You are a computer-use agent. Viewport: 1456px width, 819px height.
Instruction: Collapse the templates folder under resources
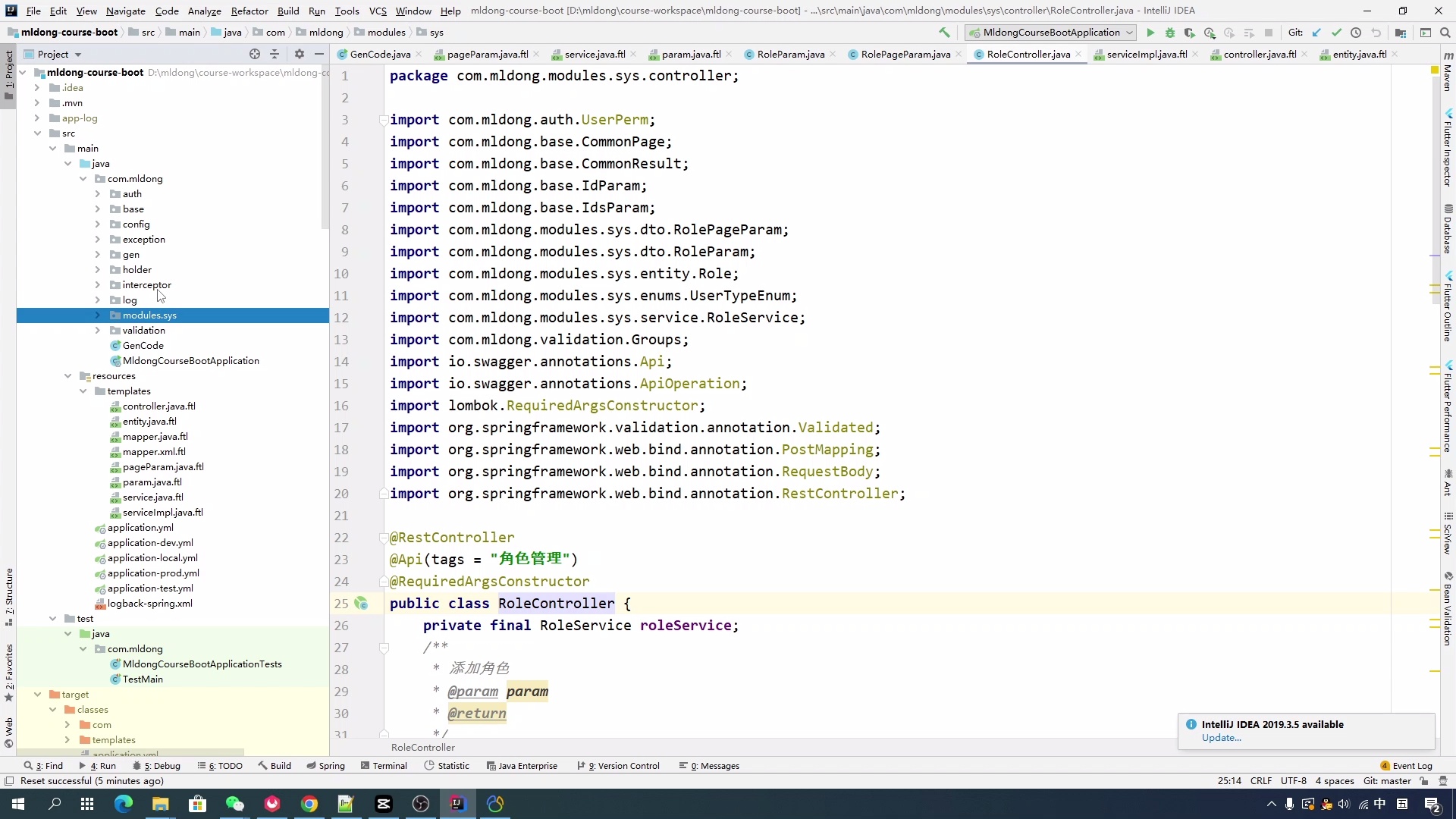coord(83,391)
